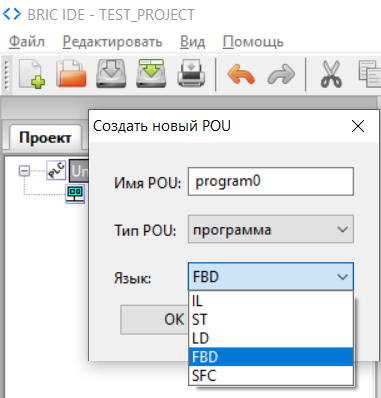Screen dimensions: 381x398
Task: Click the Save project disk icon
Action: (x=111, y=74)
